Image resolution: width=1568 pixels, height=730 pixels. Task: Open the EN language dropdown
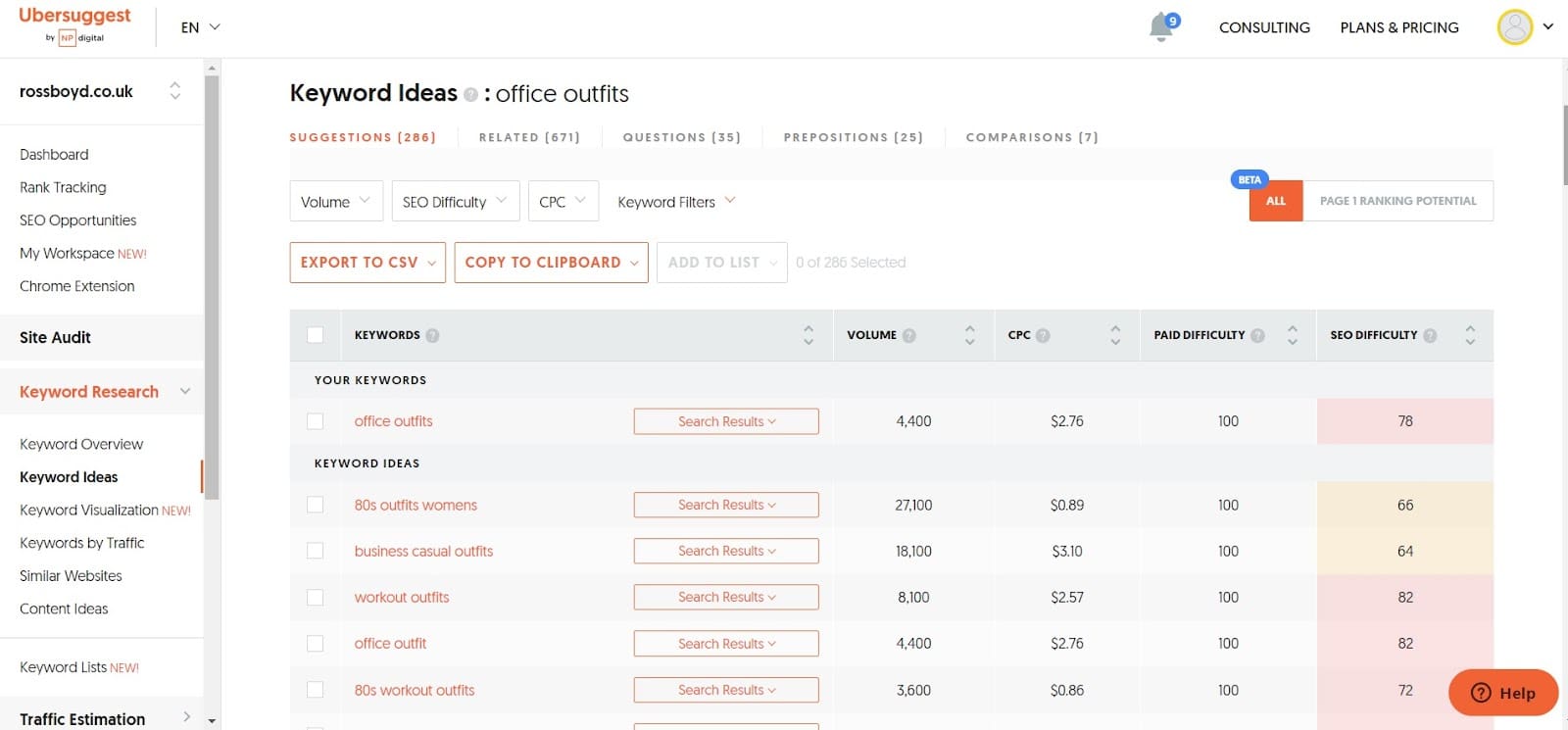pyautogui.click(x=201, y=27)
